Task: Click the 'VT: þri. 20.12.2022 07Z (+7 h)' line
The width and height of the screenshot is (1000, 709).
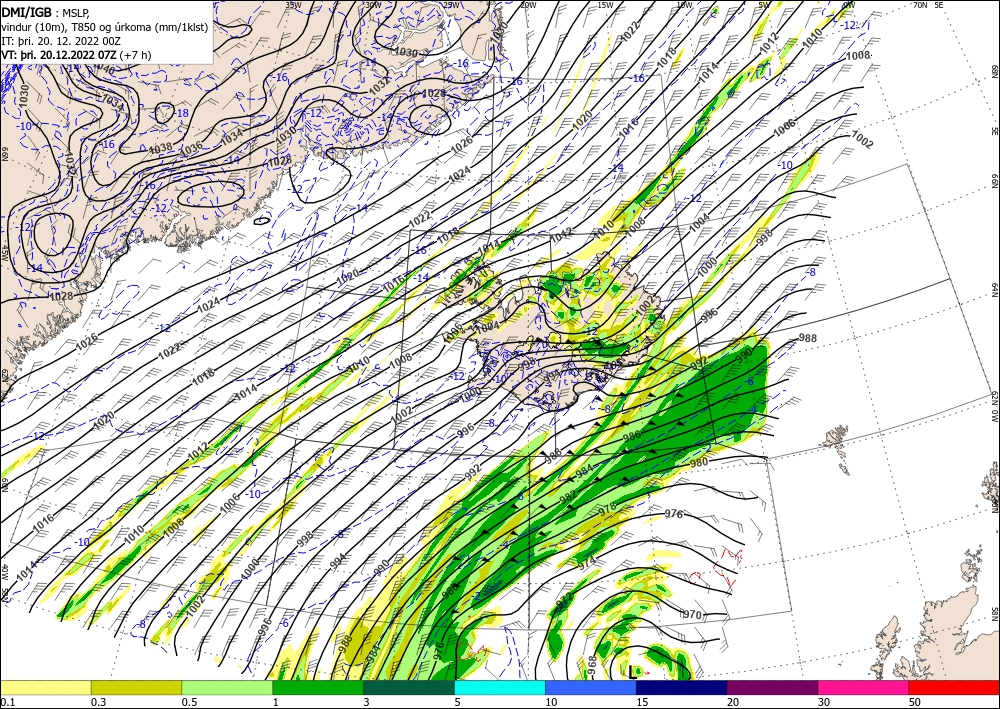Action: [77, 54]
